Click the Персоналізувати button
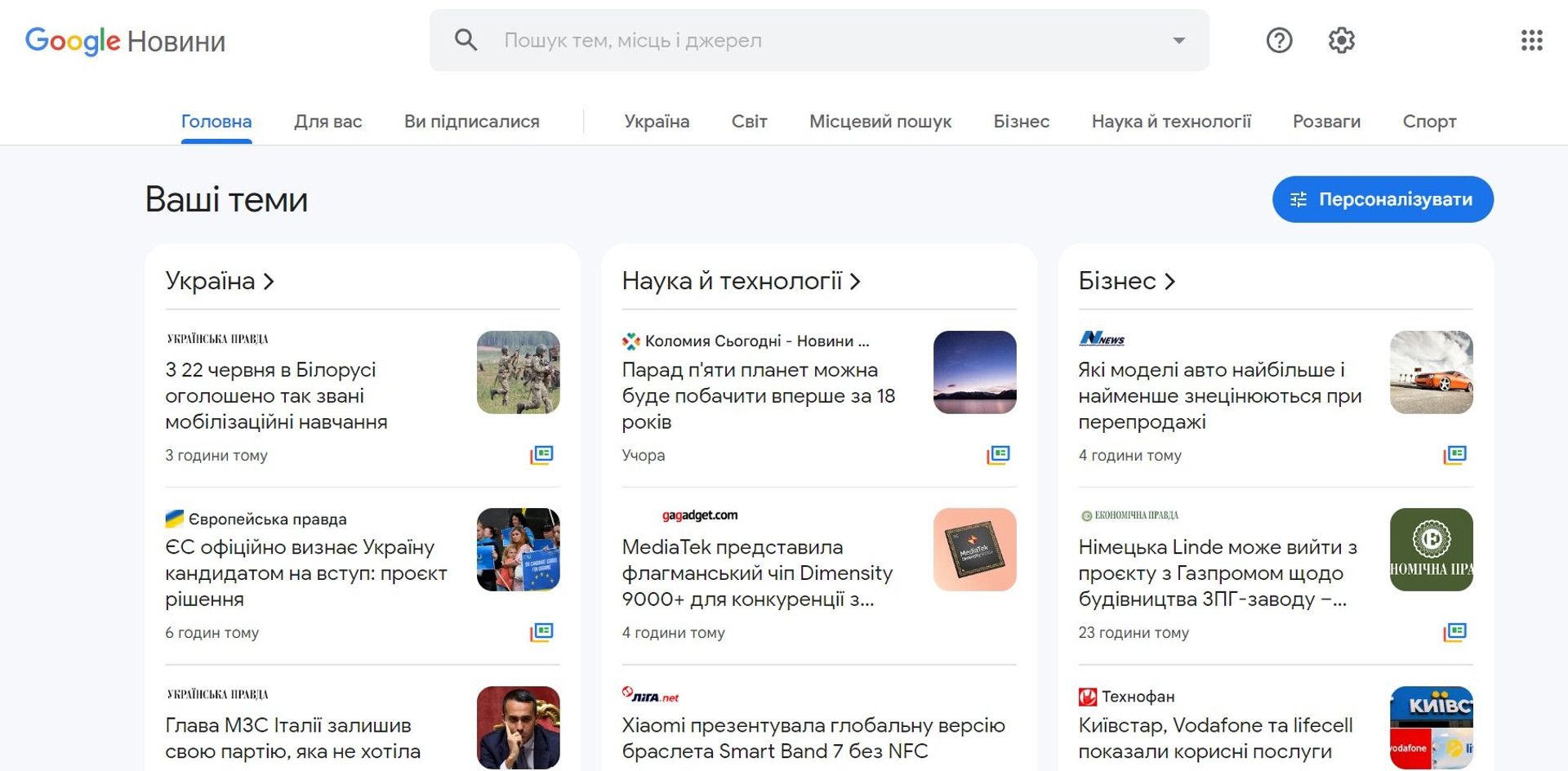Screen dimensions: 1568x771 click(x=1383, y=199)
